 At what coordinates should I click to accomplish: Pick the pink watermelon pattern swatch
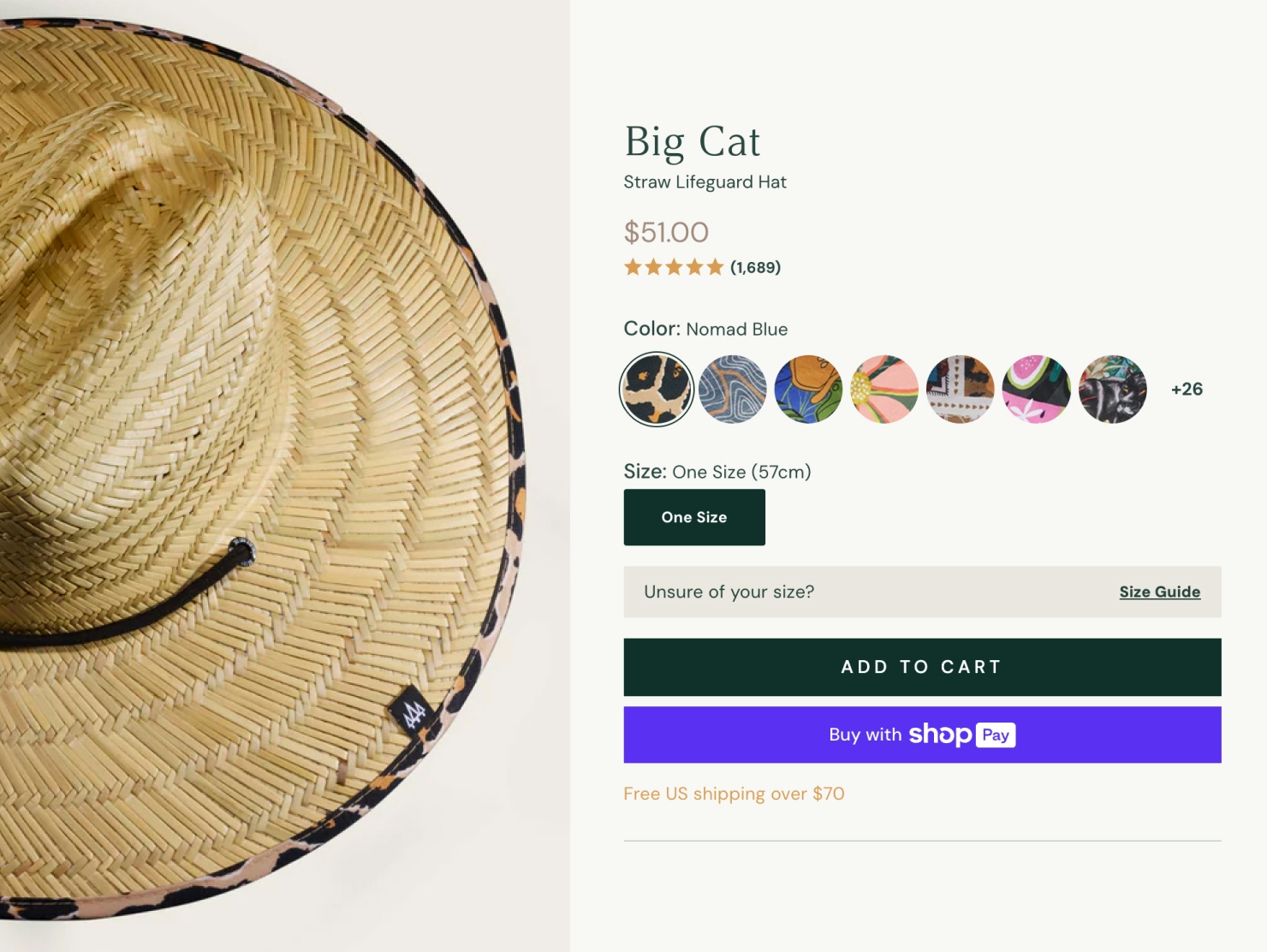1036,390
